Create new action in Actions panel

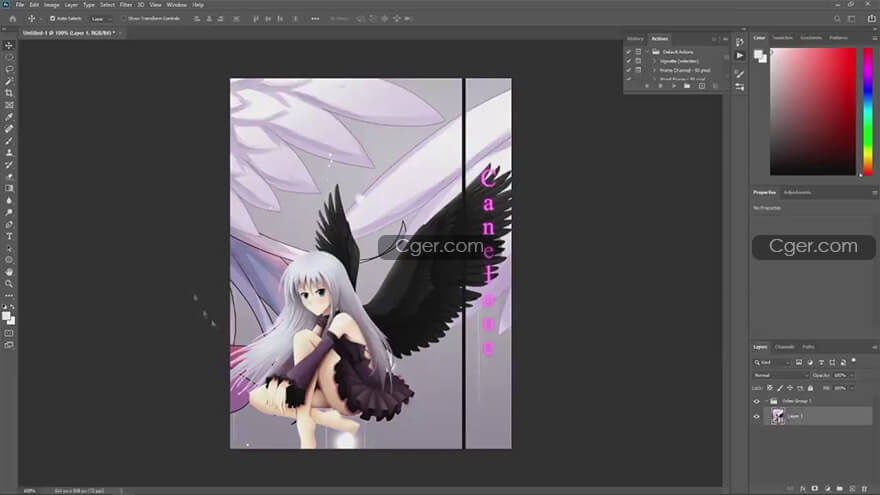(702, 86)
